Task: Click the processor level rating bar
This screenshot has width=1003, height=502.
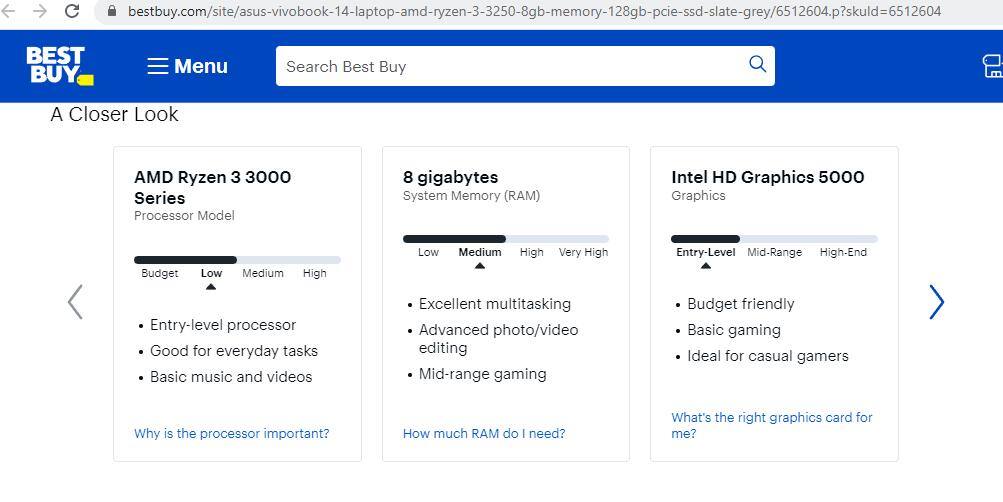Action: 237,260
